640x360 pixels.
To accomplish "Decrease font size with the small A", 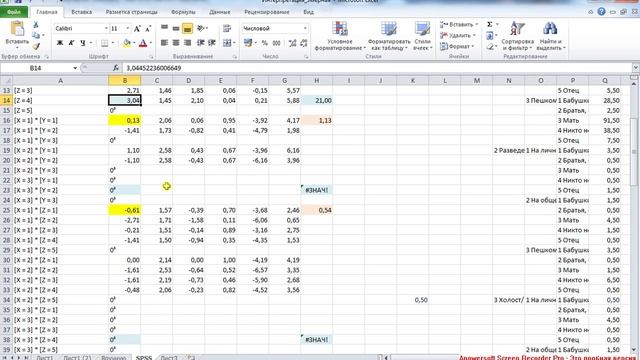I will click(x=148, y=29).
